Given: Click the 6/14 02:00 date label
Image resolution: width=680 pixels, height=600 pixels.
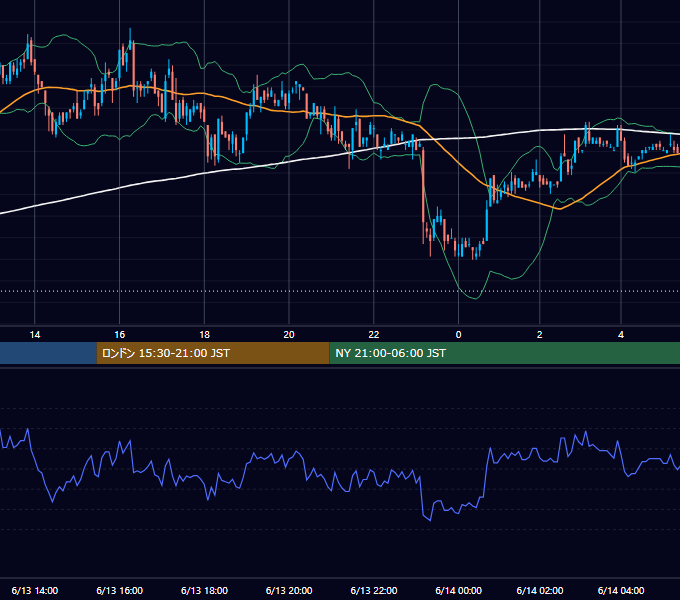Looking at the screenshot, I should 539,590.
